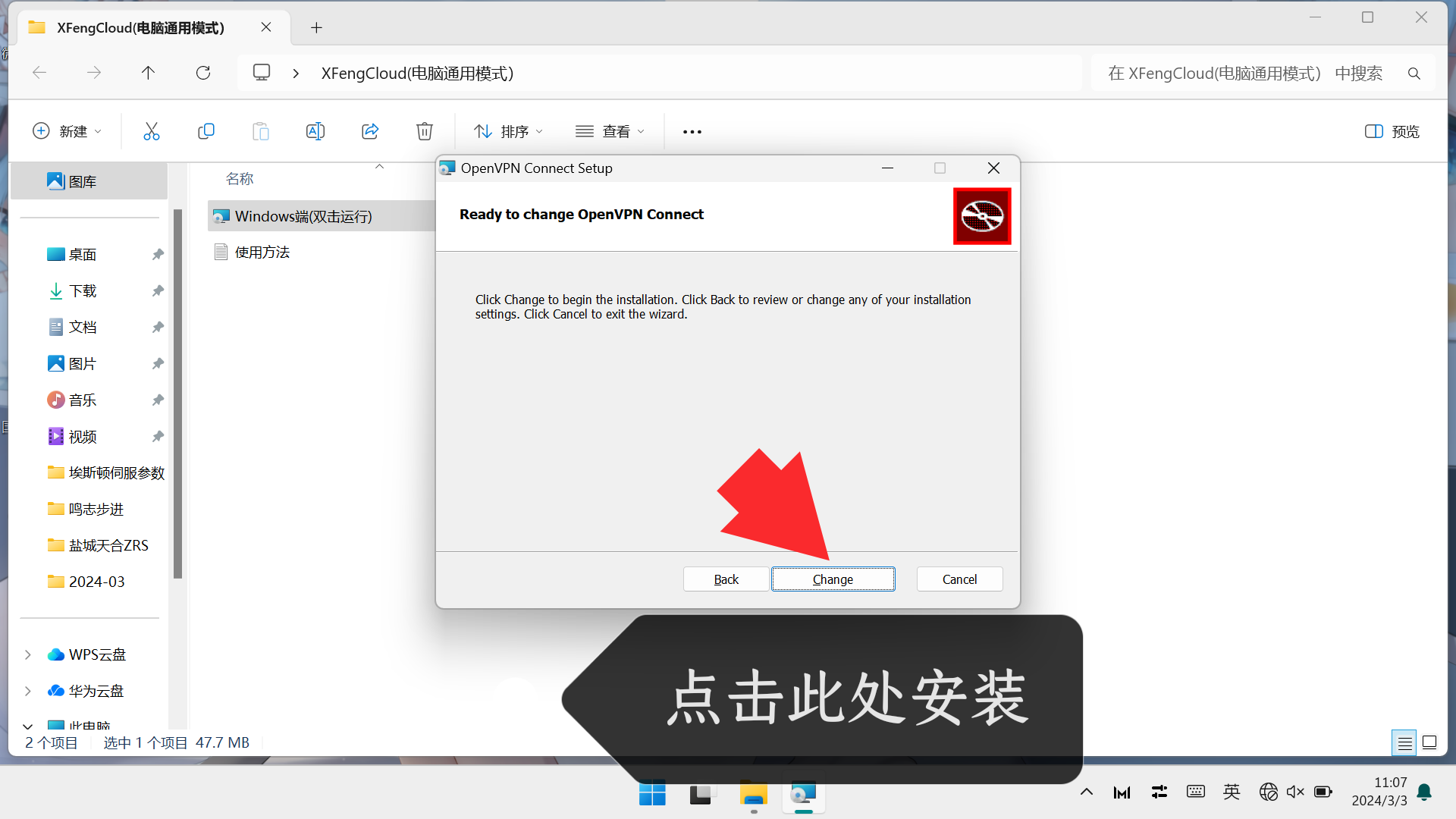Show hidden system tray icons
The image size is (1456, 819).
tap(1087, 792)
